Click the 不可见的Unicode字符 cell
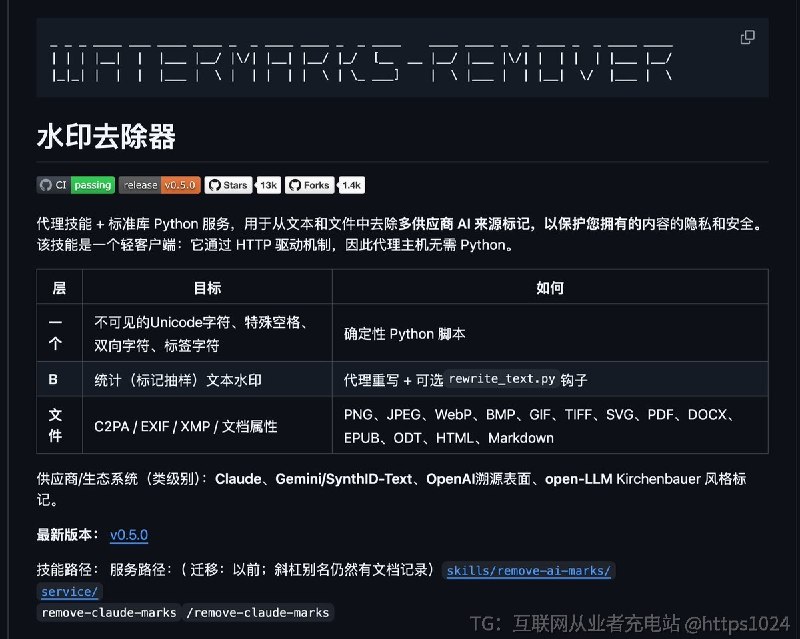This screenshot has height=639, width=800. [x=207, y=334]
